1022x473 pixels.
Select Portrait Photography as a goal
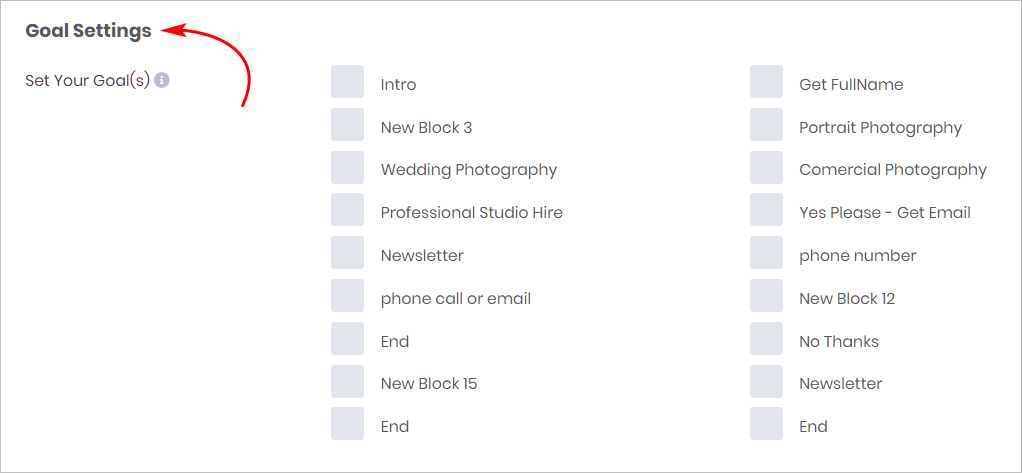click(x=766, y=124)
